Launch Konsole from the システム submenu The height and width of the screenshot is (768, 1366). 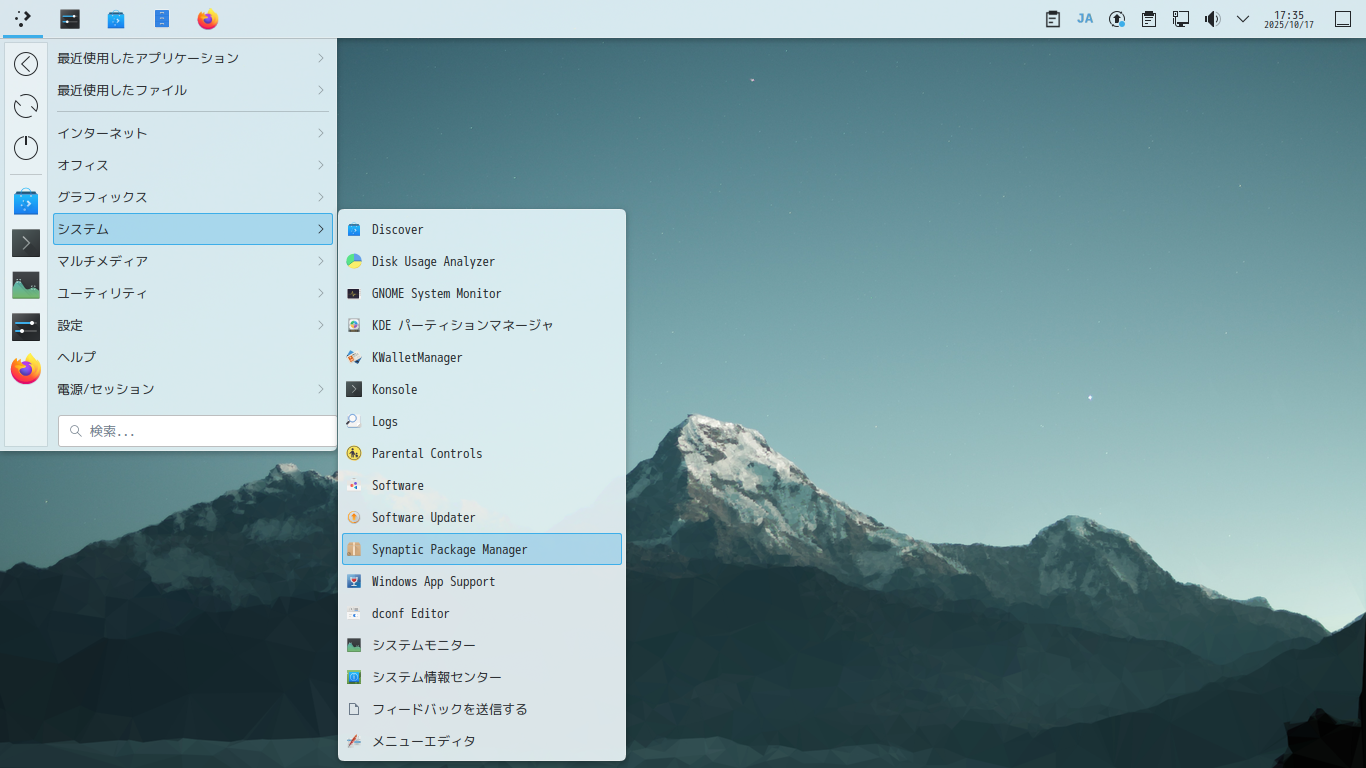tap(482, 390)
